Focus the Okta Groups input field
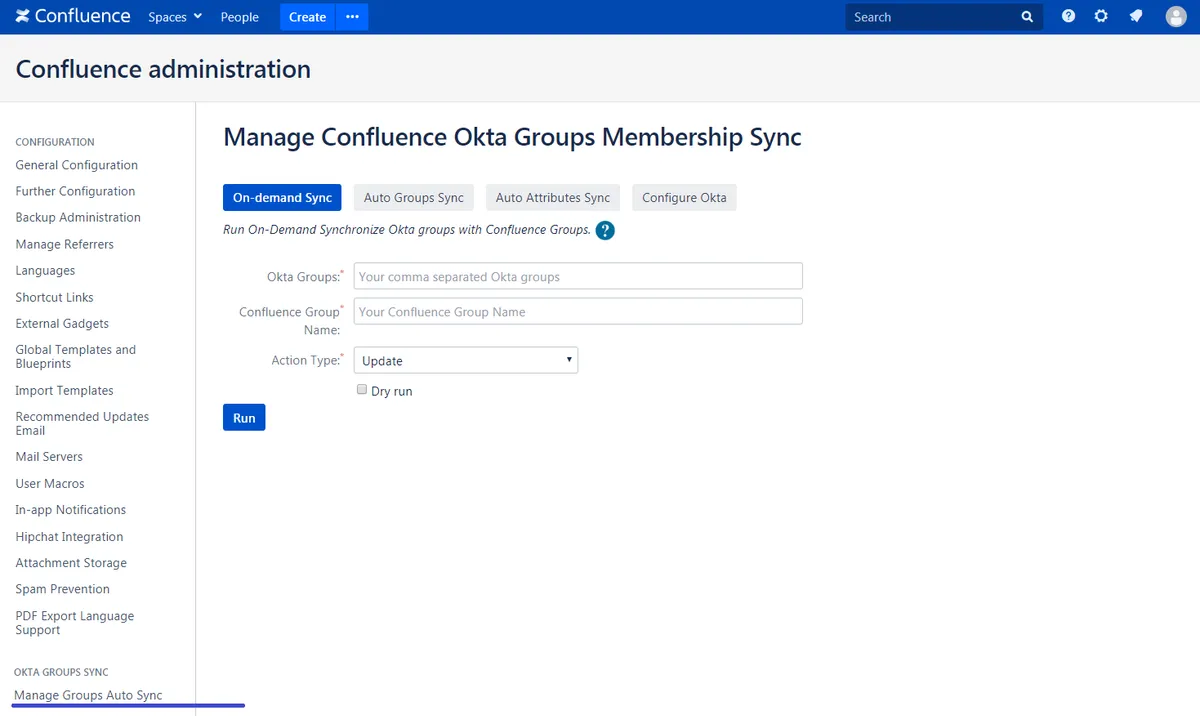 [578, 276]
